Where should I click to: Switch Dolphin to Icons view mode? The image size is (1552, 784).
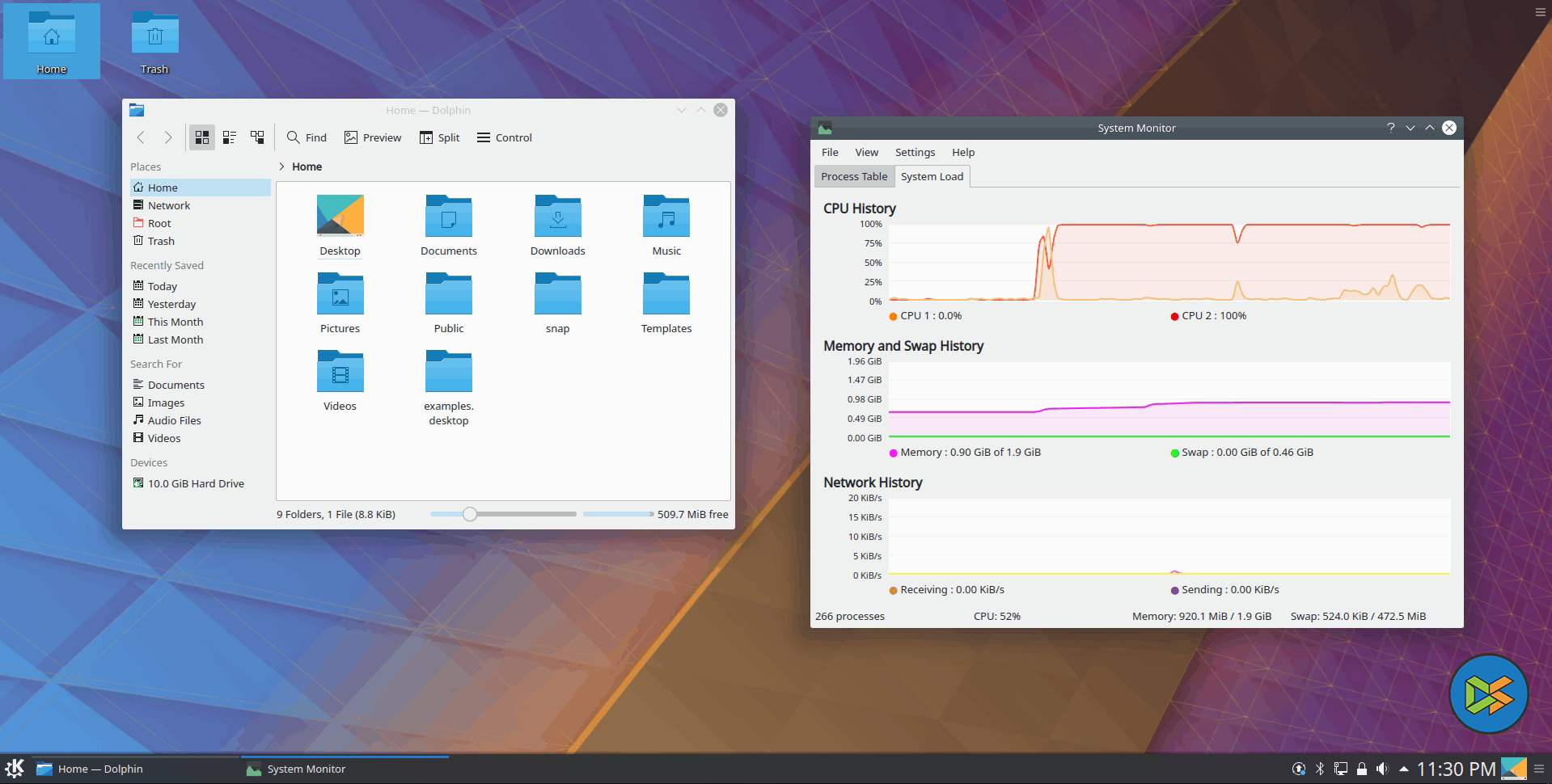point(202,137)
